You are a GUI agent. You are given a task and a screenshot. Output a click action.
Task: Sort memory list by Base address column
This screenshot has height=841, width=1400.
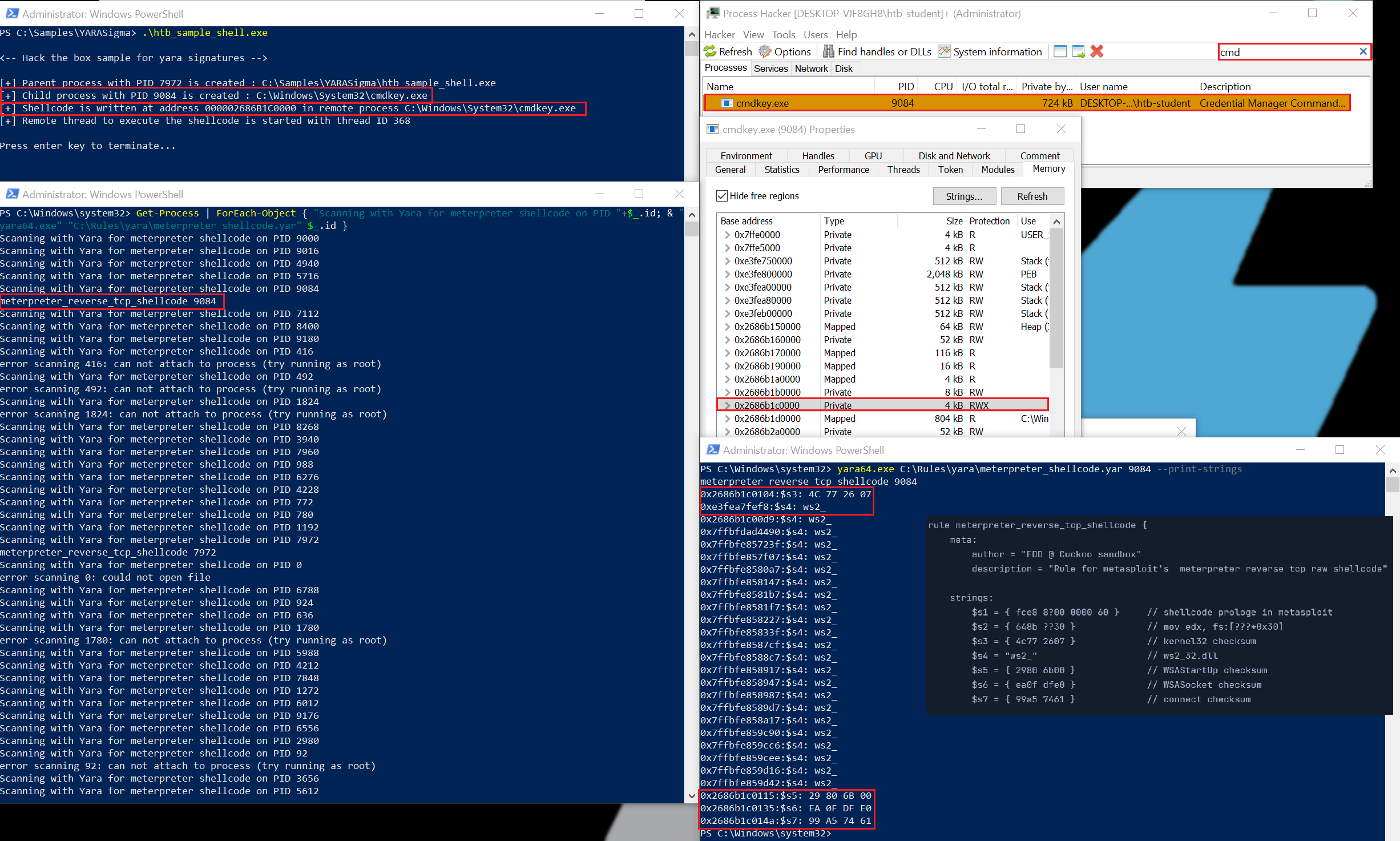click(x=768, y=221)
